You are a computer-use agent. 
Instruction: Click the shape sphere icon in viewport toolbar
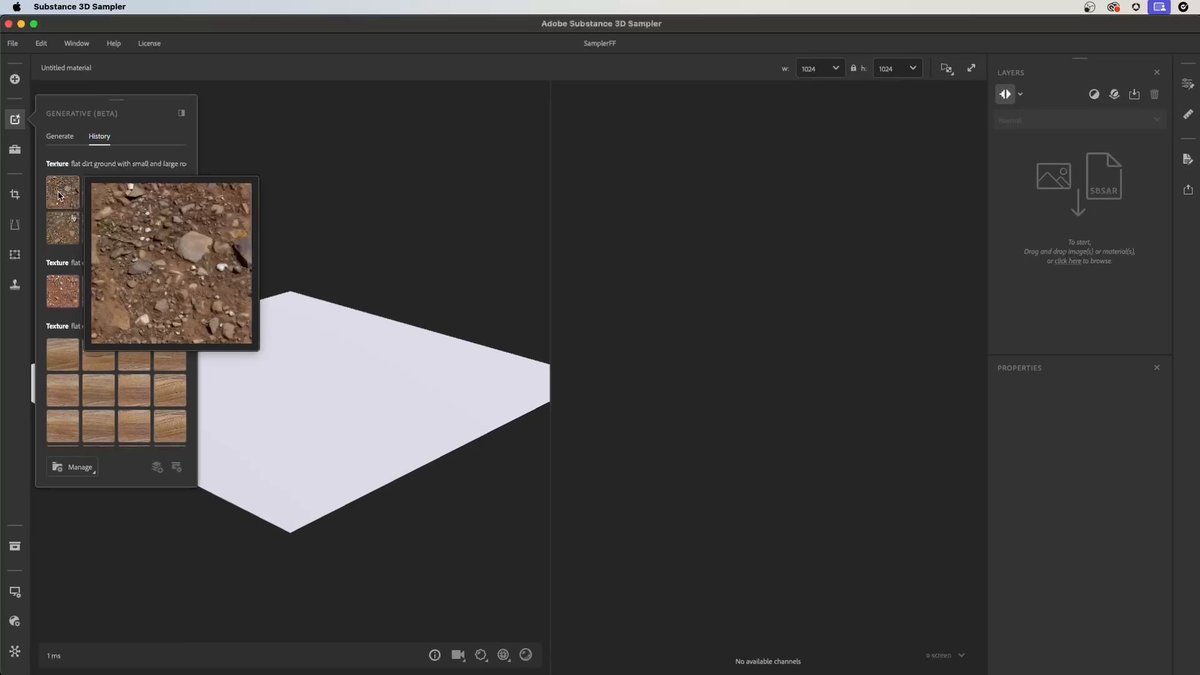click(x=526, y=655)
